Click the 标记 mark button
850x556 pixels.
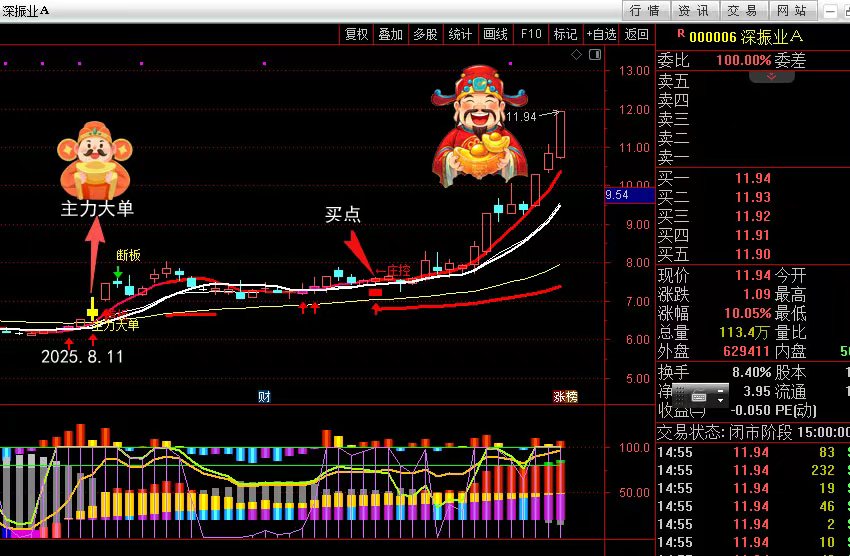[565, 34]
